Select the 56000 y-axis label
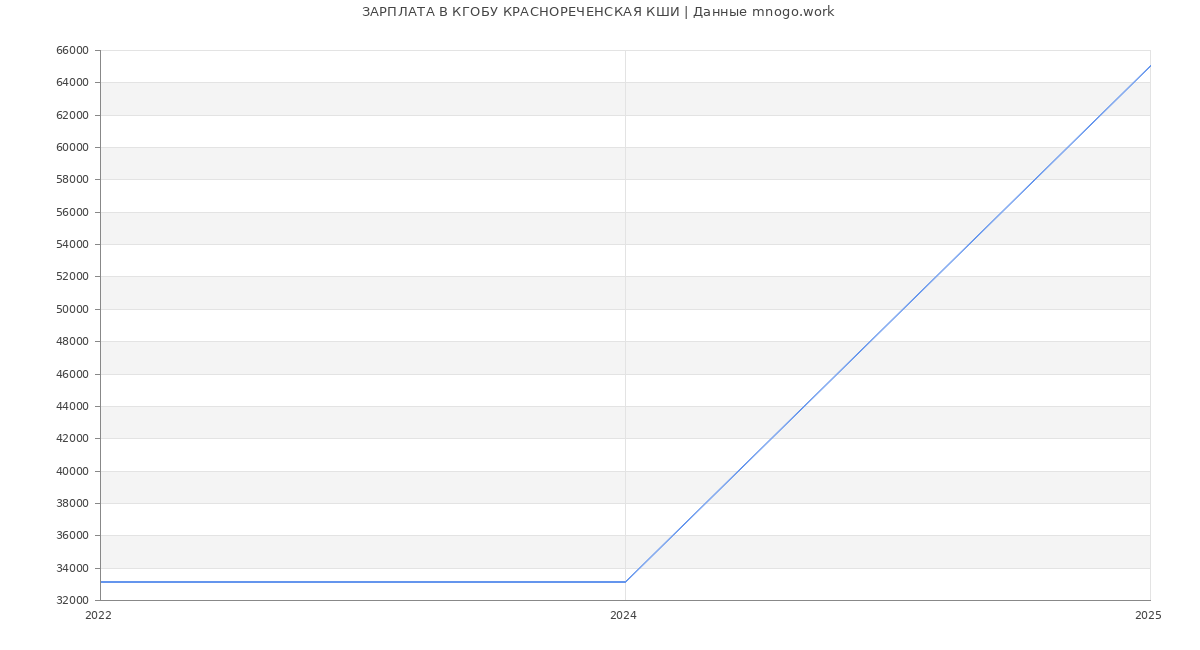Viewport: 1200px width, 650px height. (74, 212)
